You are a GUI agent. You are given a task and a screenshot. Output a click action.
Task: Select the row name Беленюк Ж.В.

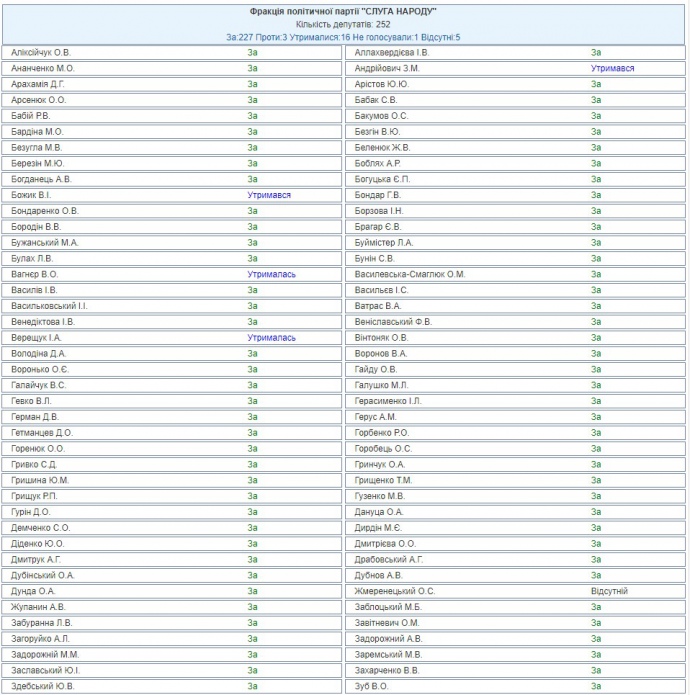pos(382,148)
